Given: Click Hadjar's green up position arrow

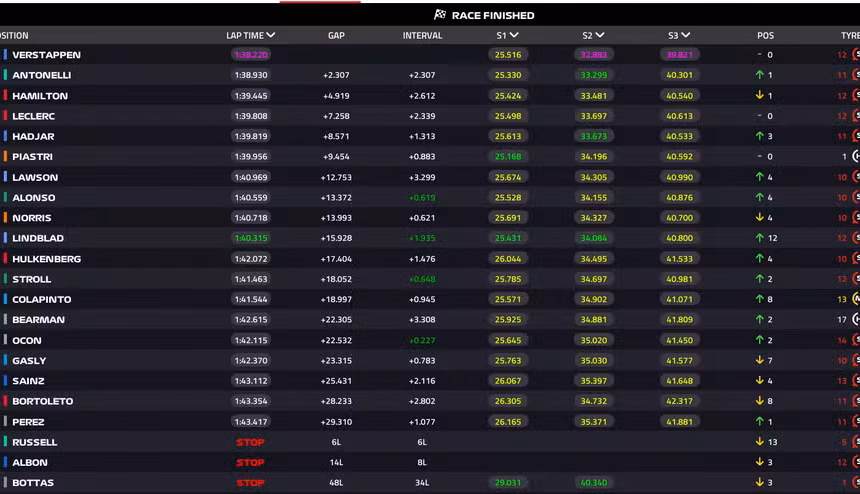Looking at the screenshot, I should pos(760,136).
